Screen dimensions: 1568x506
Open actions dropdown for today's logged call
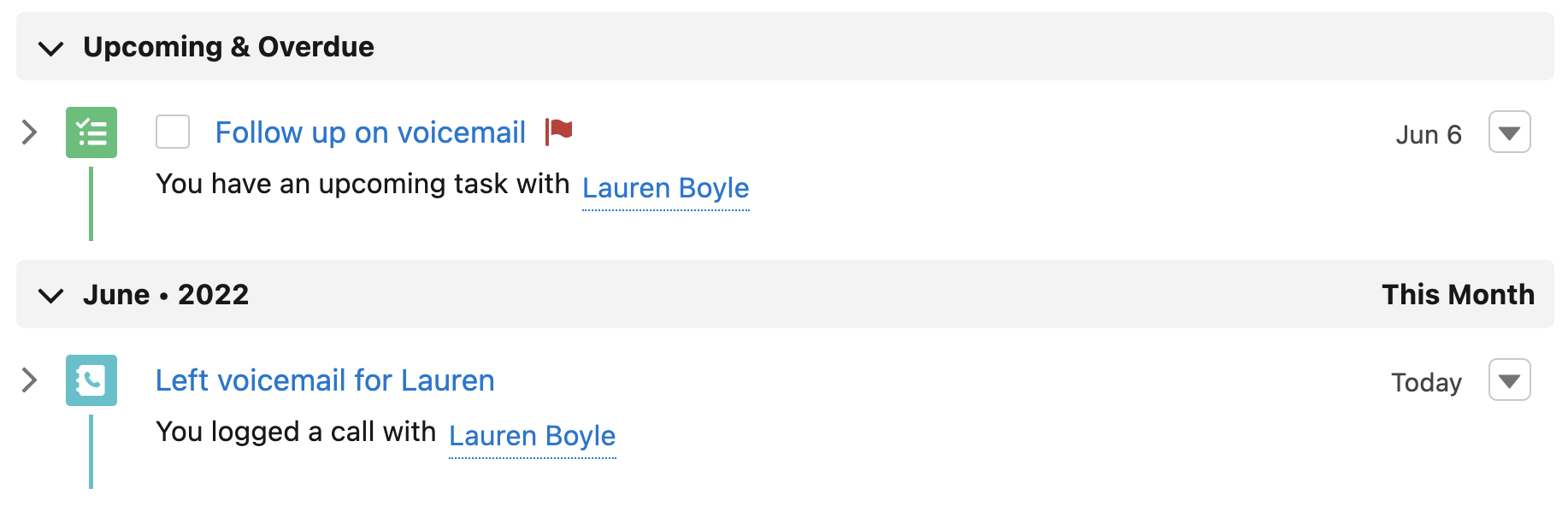click(x=1509, y=380)
